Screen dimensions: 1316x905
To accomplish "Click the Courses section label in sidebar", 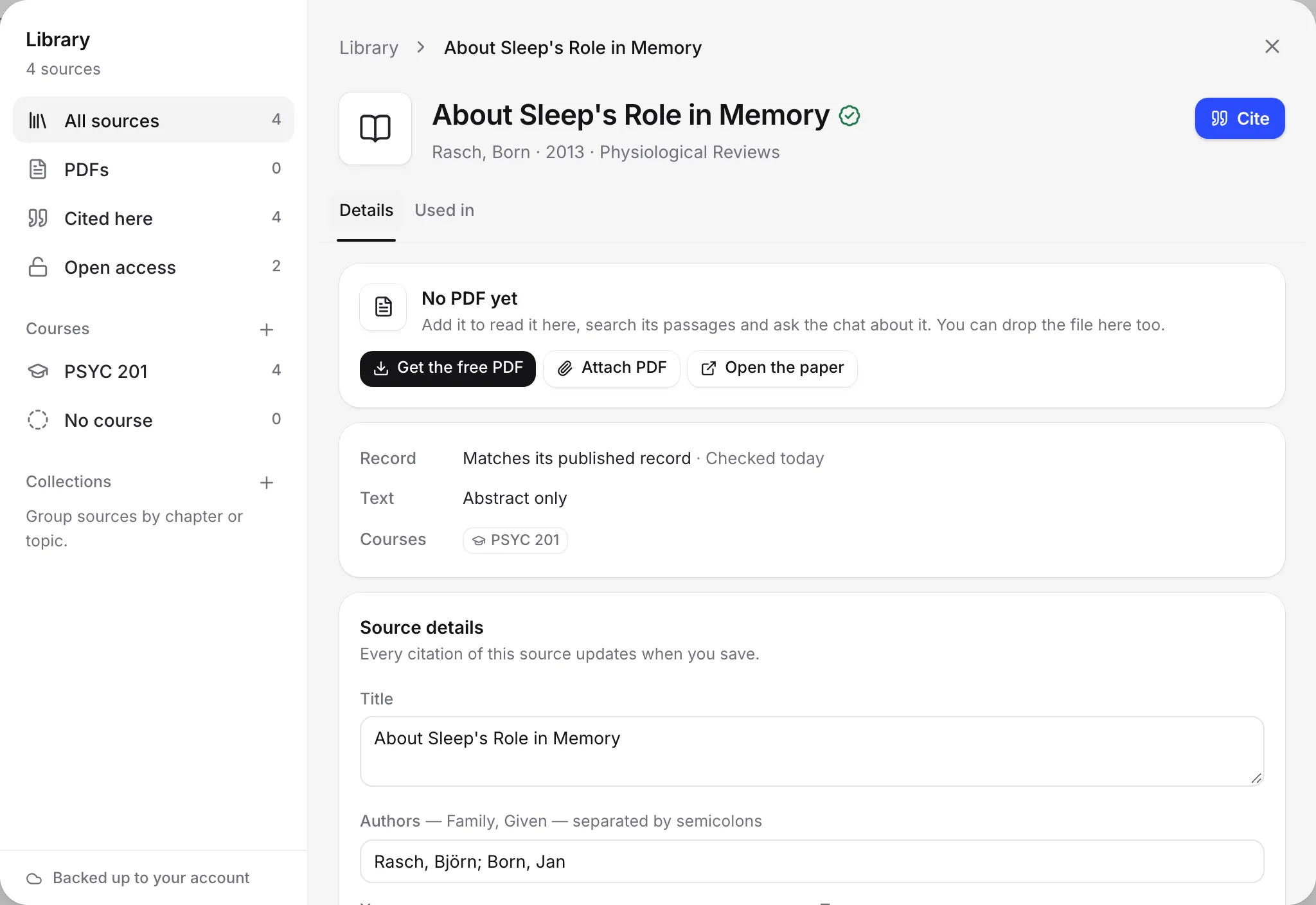I will (58, 328).
